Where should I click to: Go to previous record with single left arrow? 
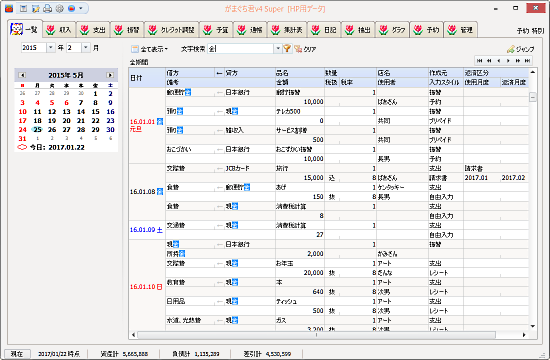click(x=498, y=61)
